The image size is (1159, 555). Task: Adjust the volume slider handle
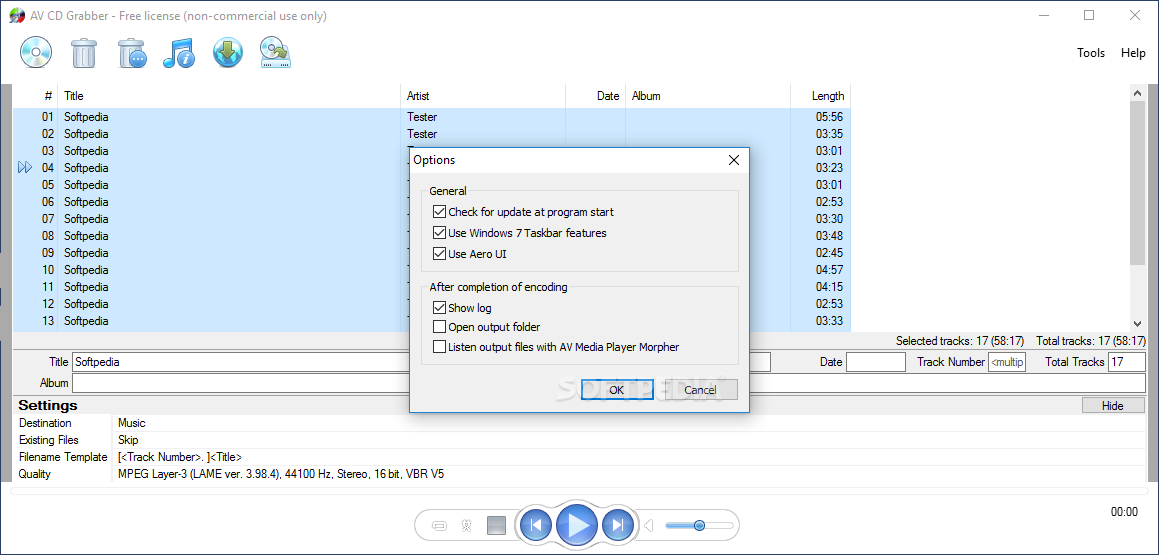click(699, 525)
